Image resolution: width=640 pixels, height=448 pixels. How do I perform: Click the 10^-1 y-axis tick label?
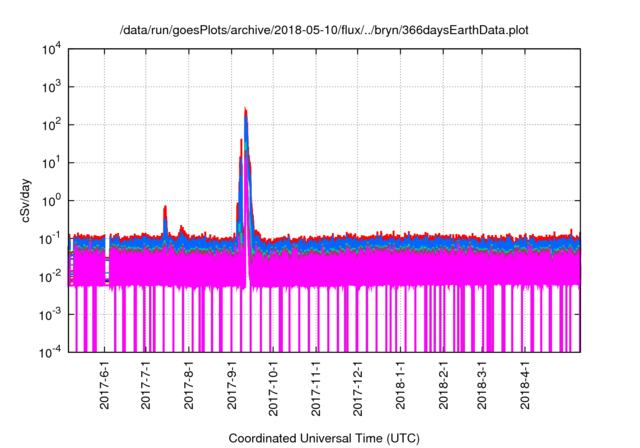click(50, 239)
